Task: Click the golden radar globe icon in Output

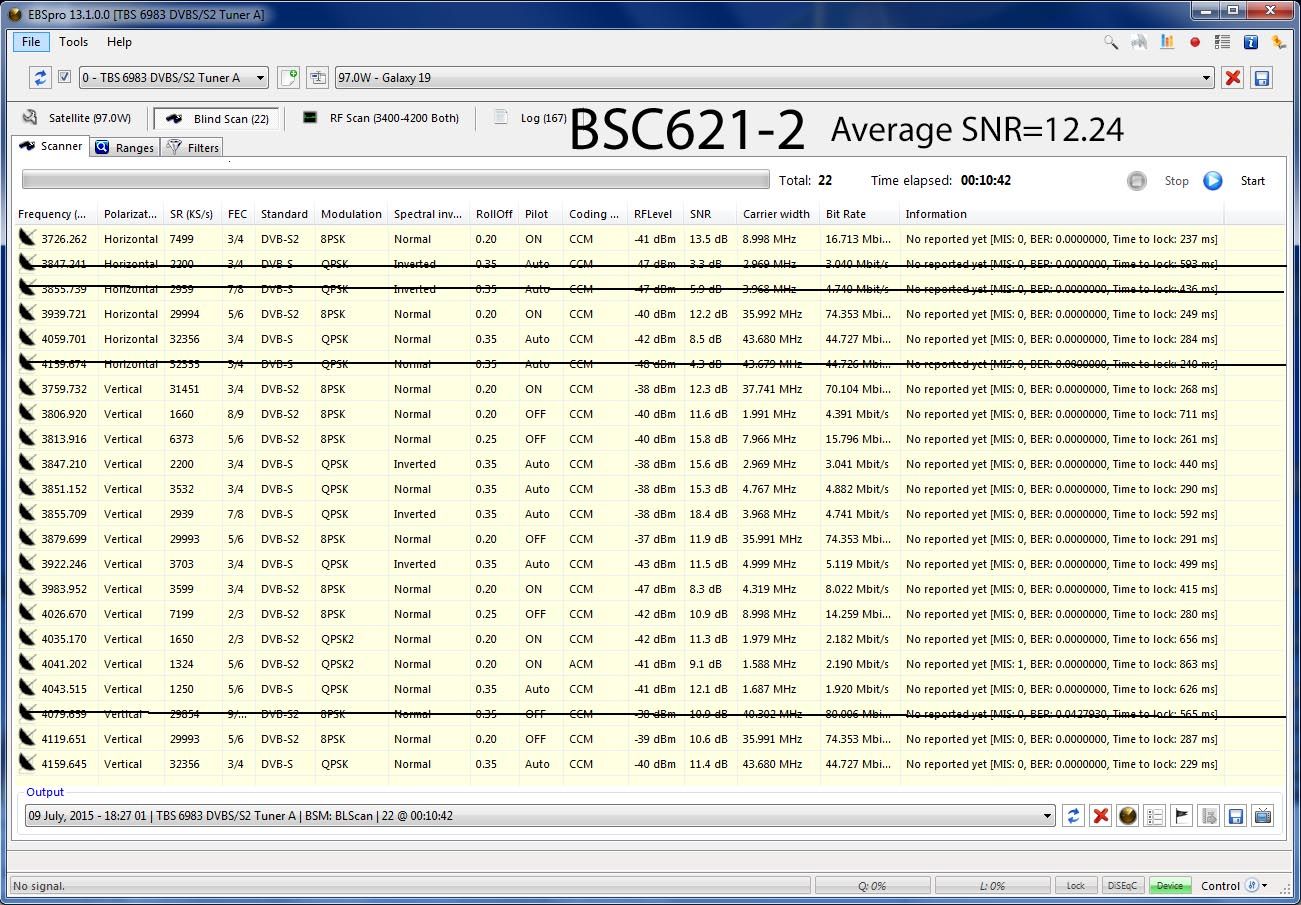Action: coord(1128,816)
